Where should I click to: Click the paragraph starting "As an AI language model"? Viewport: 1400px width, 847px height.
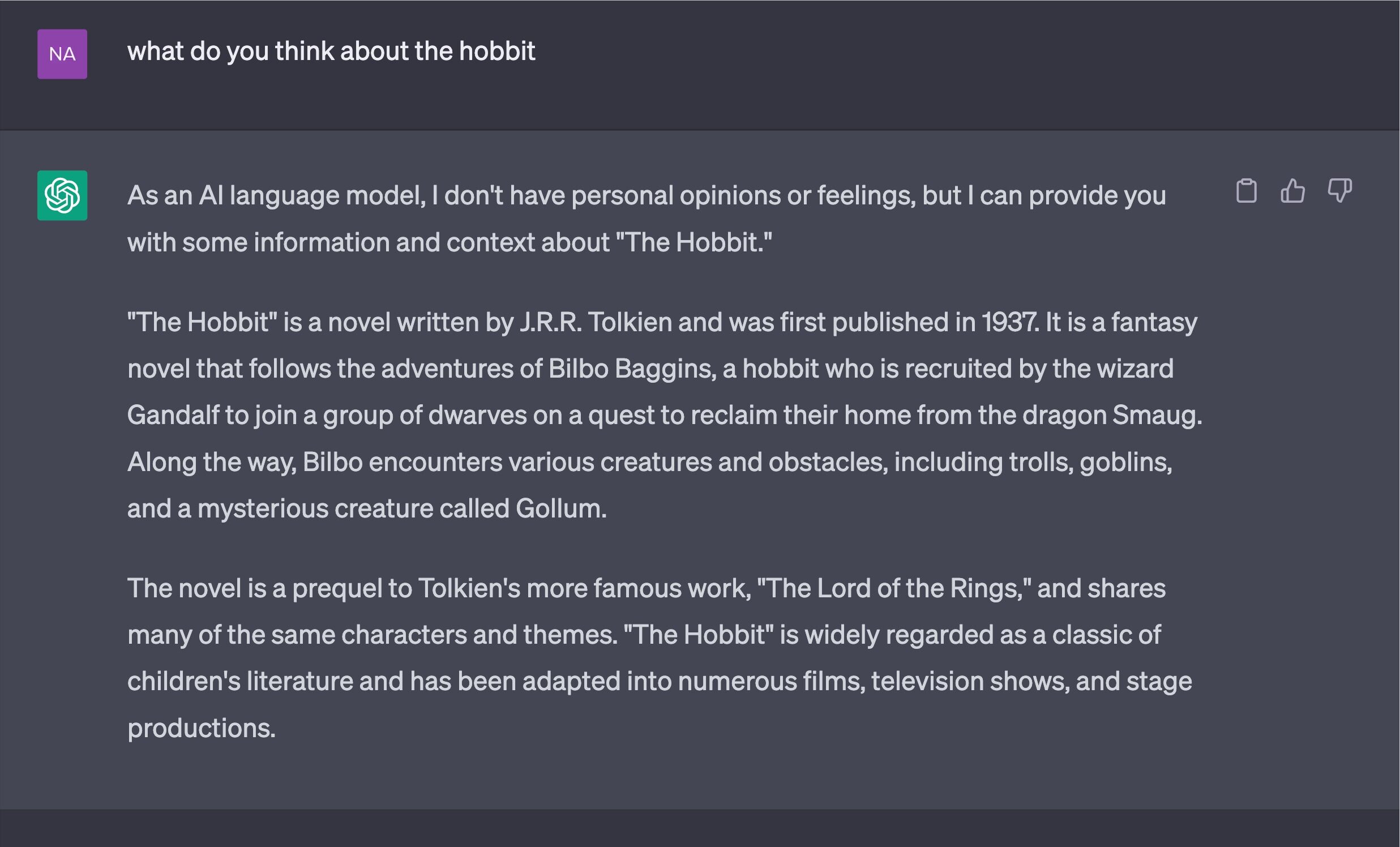(647, 219)
